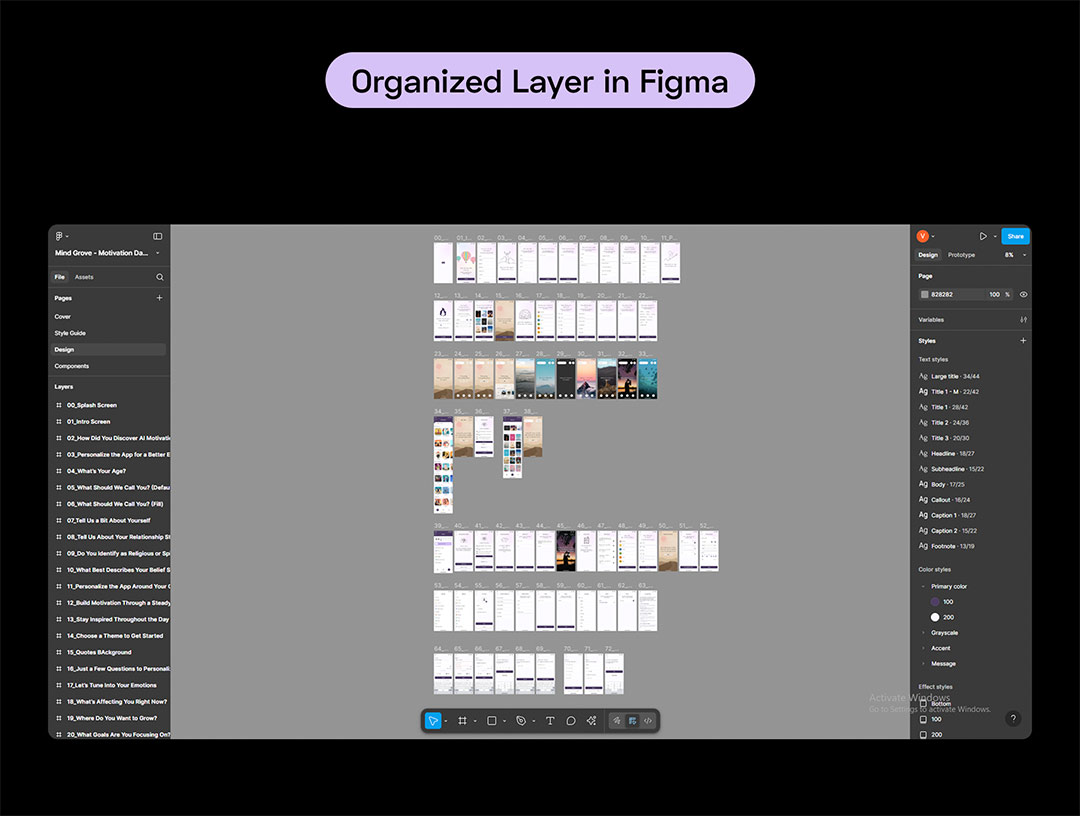Click the blue Share button
Screen dimensions: 1080x816
click(x=1015, y=236)
